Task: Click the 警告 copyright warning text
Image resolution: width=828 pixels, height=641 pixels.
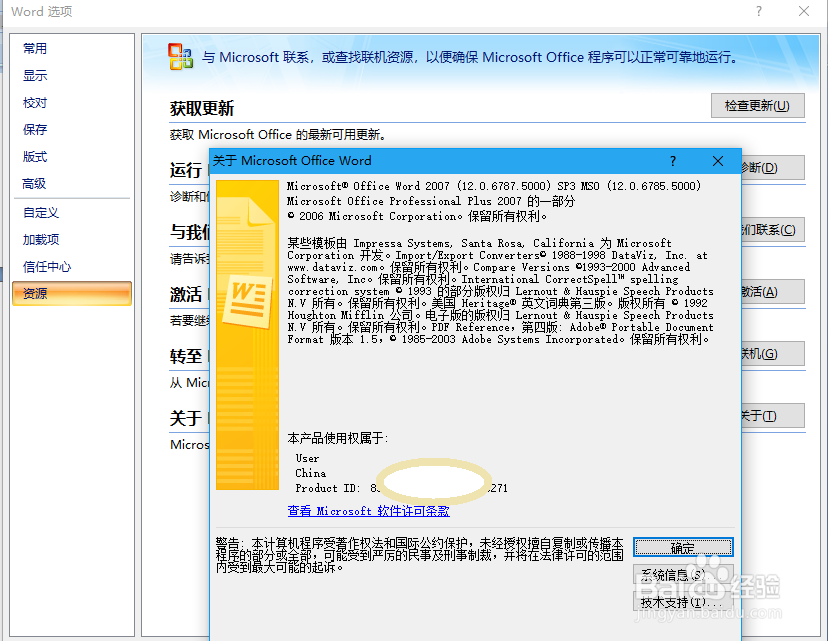Action: [419, 555]
